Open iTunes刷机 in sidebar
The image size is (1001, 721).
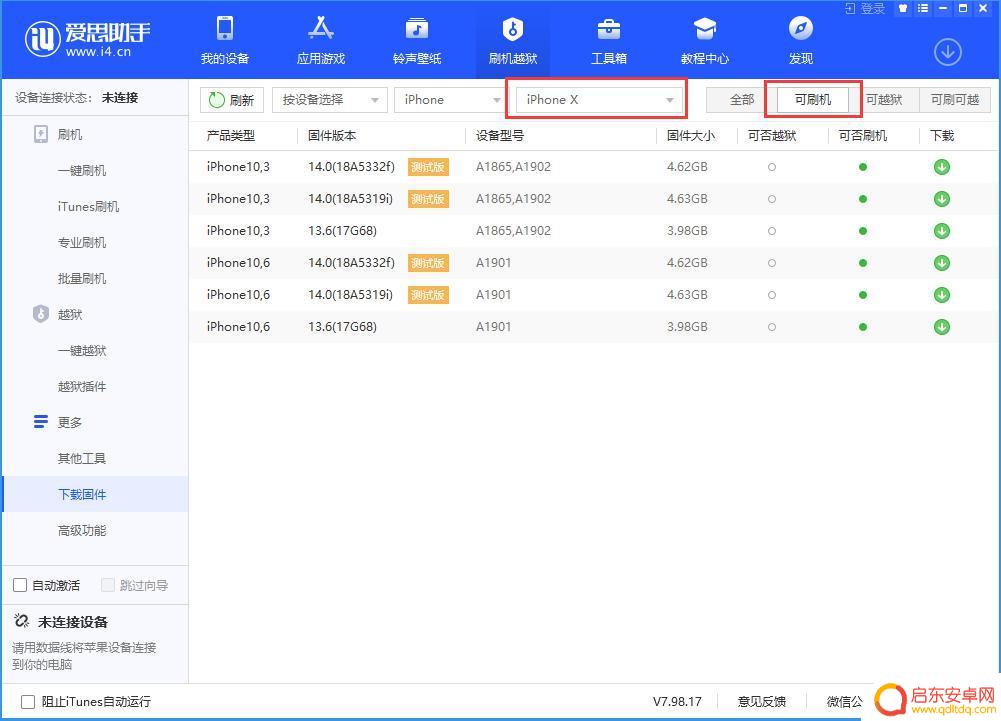pos(88,206)
